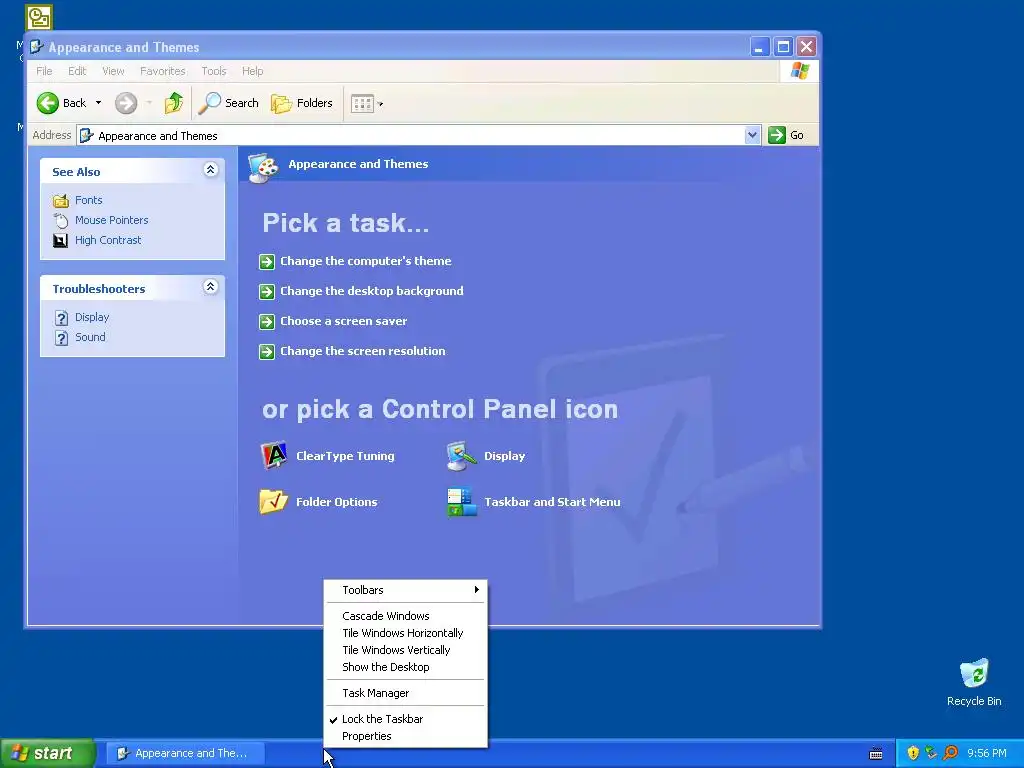Click Change the screen resolution link
The image size is (1024, 768).
point(362,351)
